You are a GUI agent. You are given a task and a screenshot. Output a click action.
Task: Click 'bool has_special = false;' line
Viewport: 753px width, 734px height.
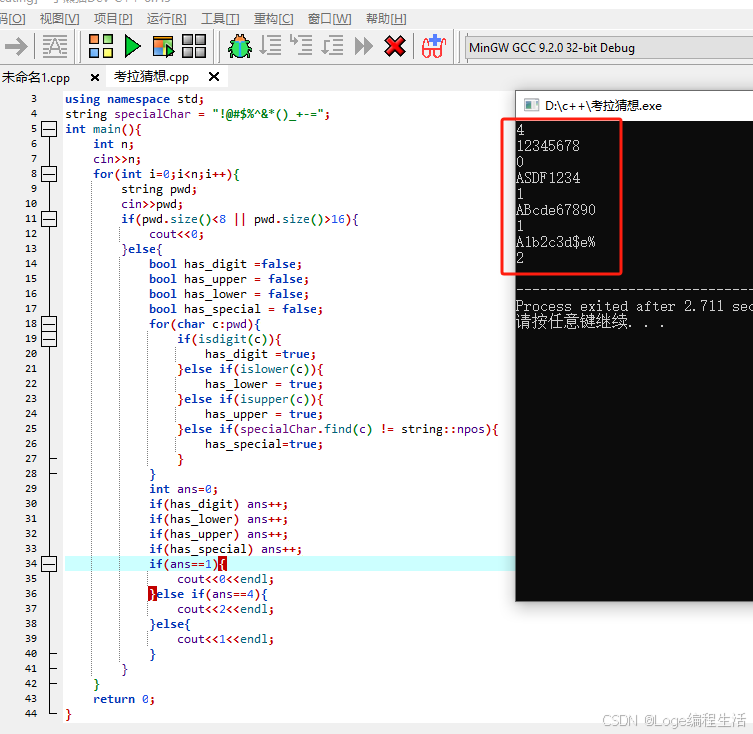pos(236,309)
